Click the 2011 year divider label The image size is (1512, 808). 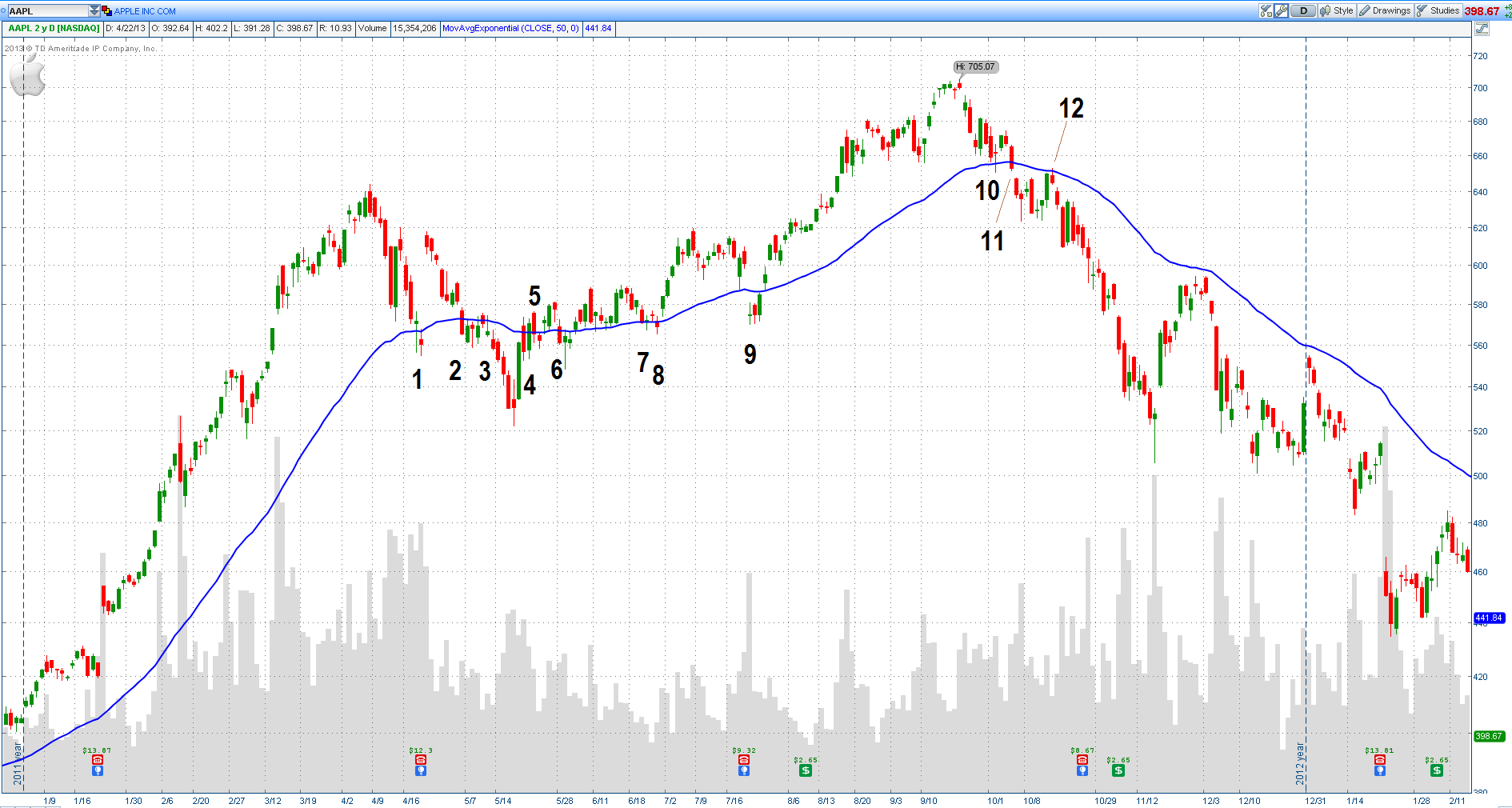(x=18, y=763)
